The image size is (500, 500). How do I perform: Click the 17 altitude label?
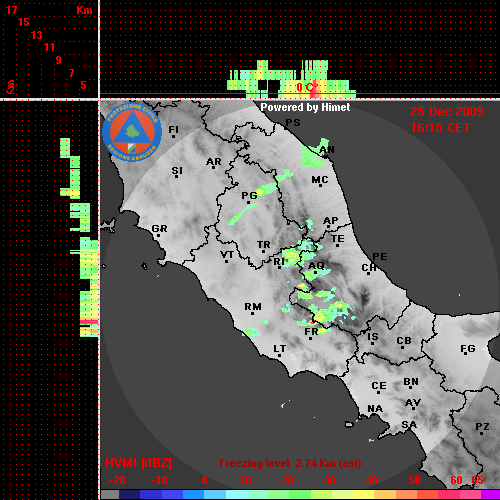[x=11, y=10]
